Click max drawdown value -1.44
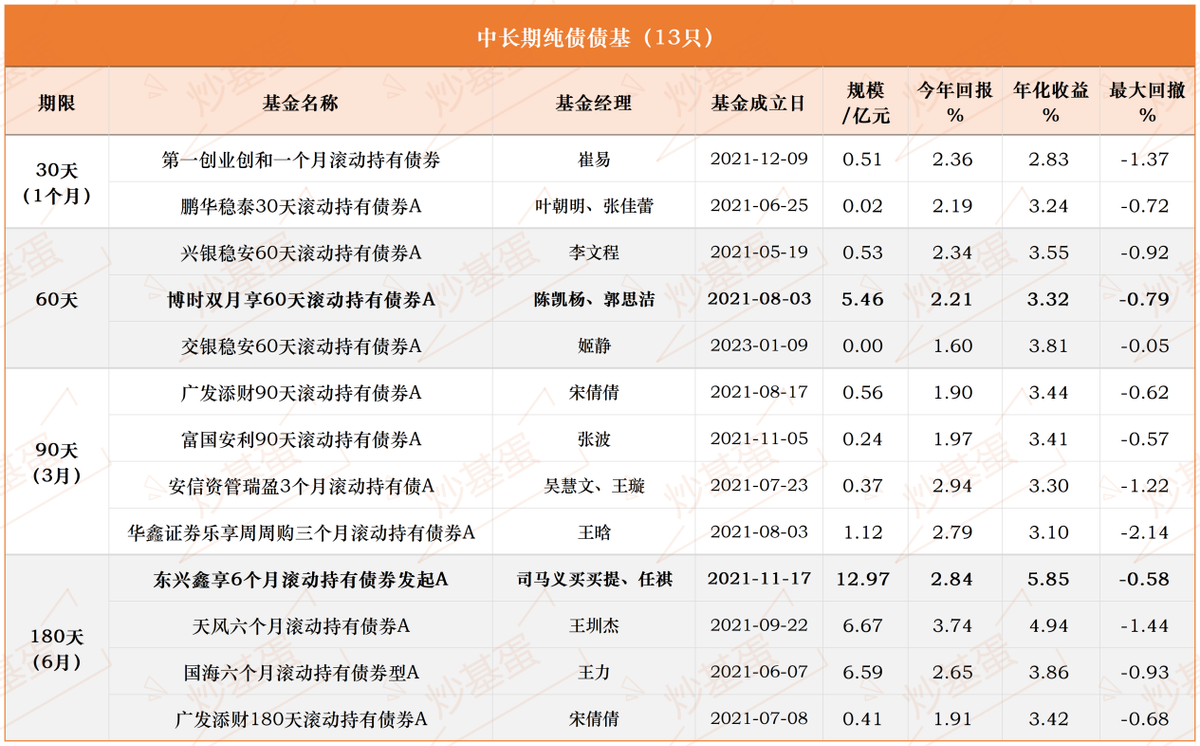Viewport: 1200px width, 746px height. tap(1146, 626)
